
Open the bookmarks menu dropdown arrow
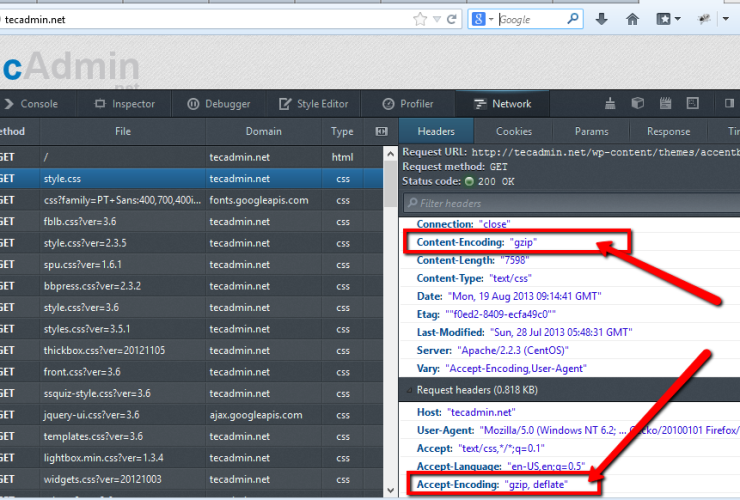pos(677,19)
